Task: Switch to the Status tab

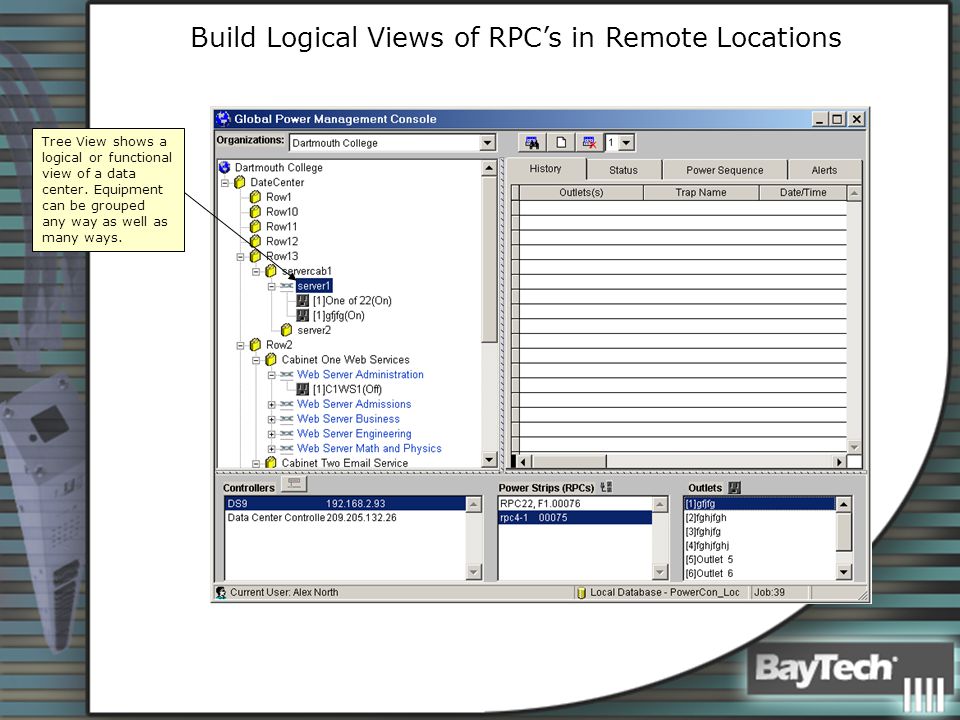Action: click(623, 170)
